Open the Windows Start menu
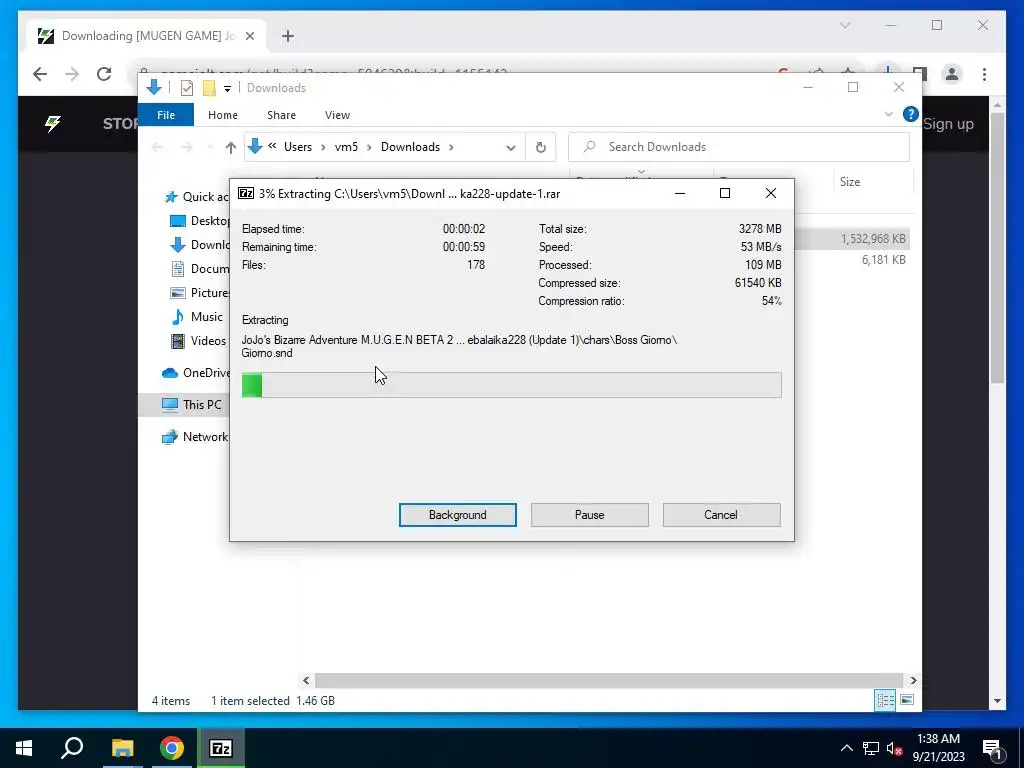The height and width of the screenshot is (768, 1024). tap(24, 748)
